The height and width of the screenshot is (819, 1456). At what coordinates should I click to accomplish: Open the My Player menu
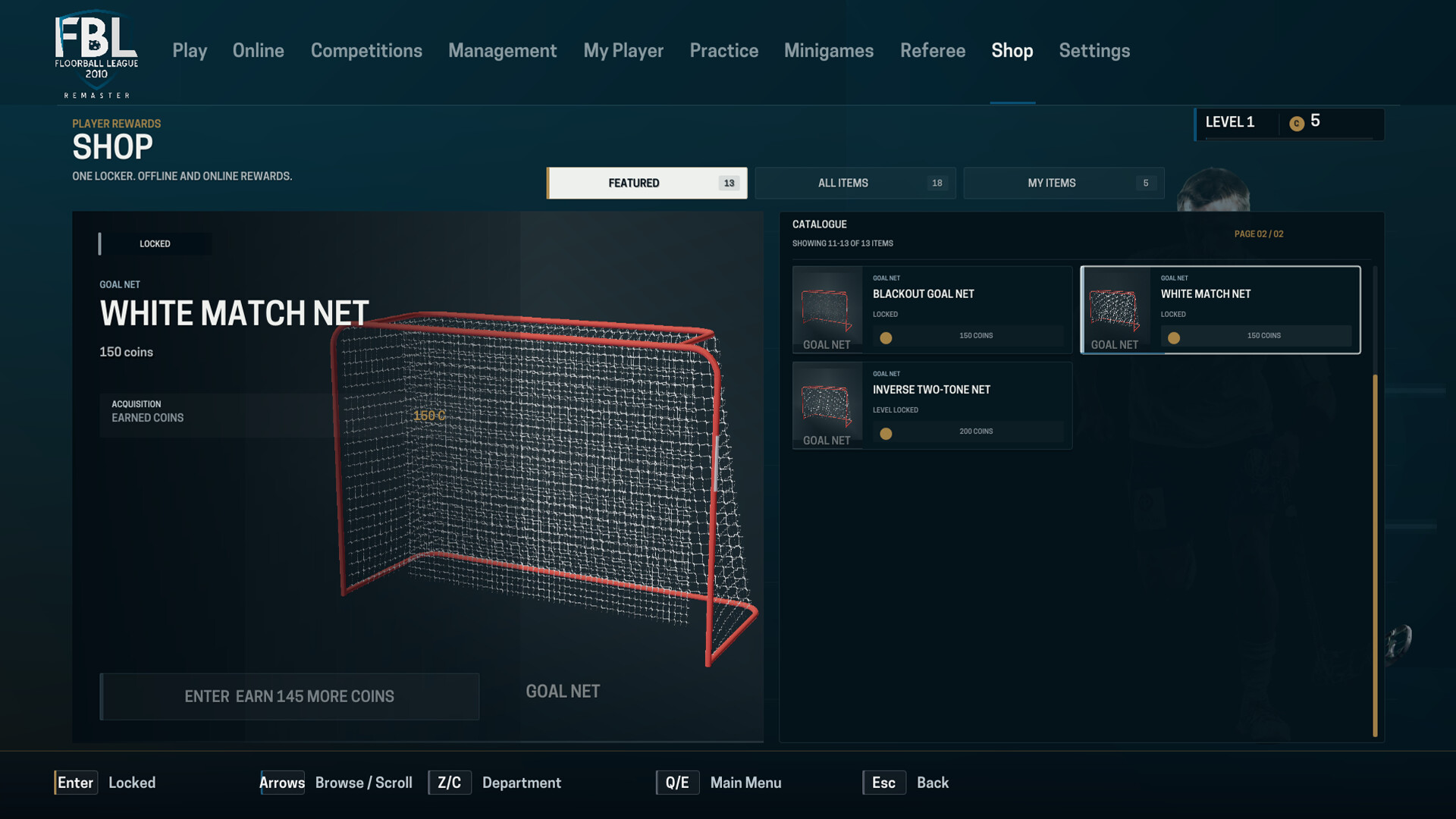623,51
